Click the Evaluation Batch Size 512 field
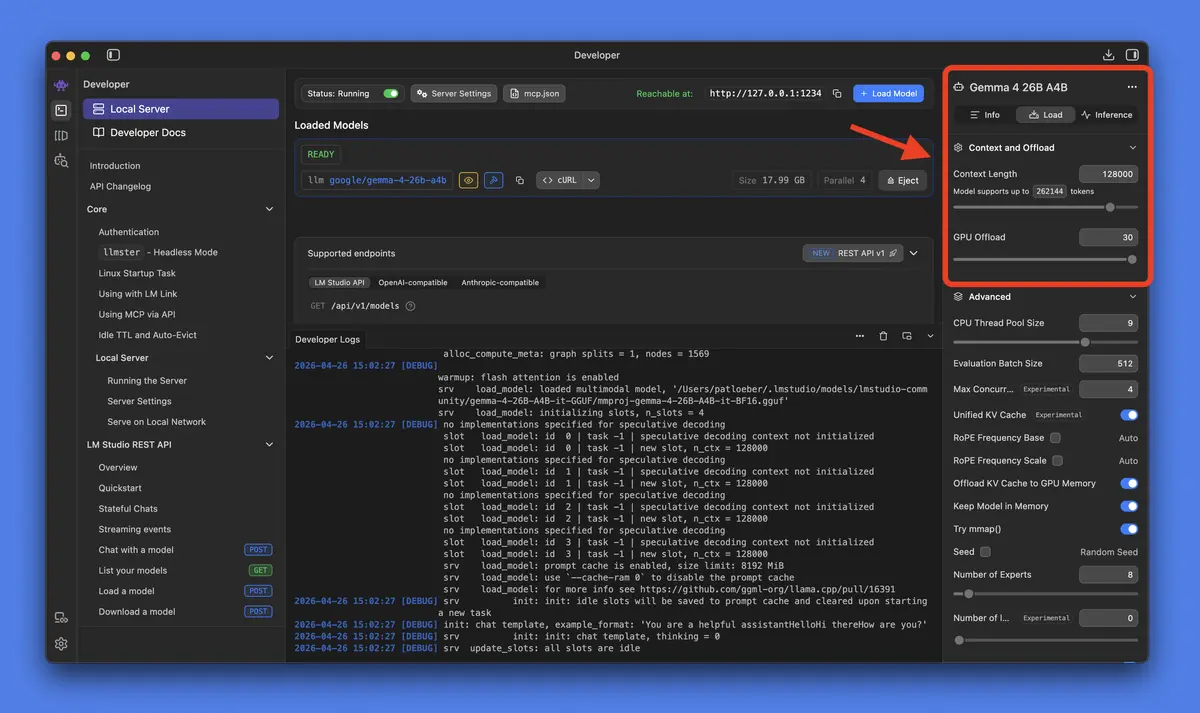This screenshot has width=1200, height=713. tap(1108, 363)
